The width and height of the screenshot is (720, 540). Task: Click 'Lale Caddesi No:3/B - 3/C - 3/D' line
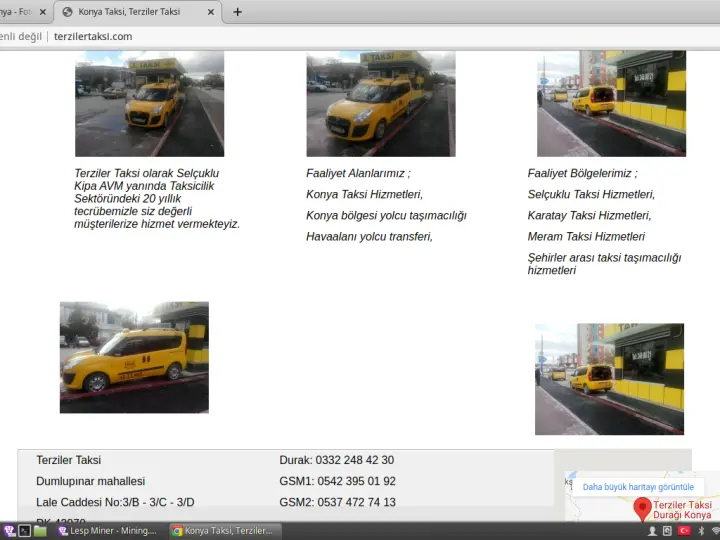(x=115, y=502)
